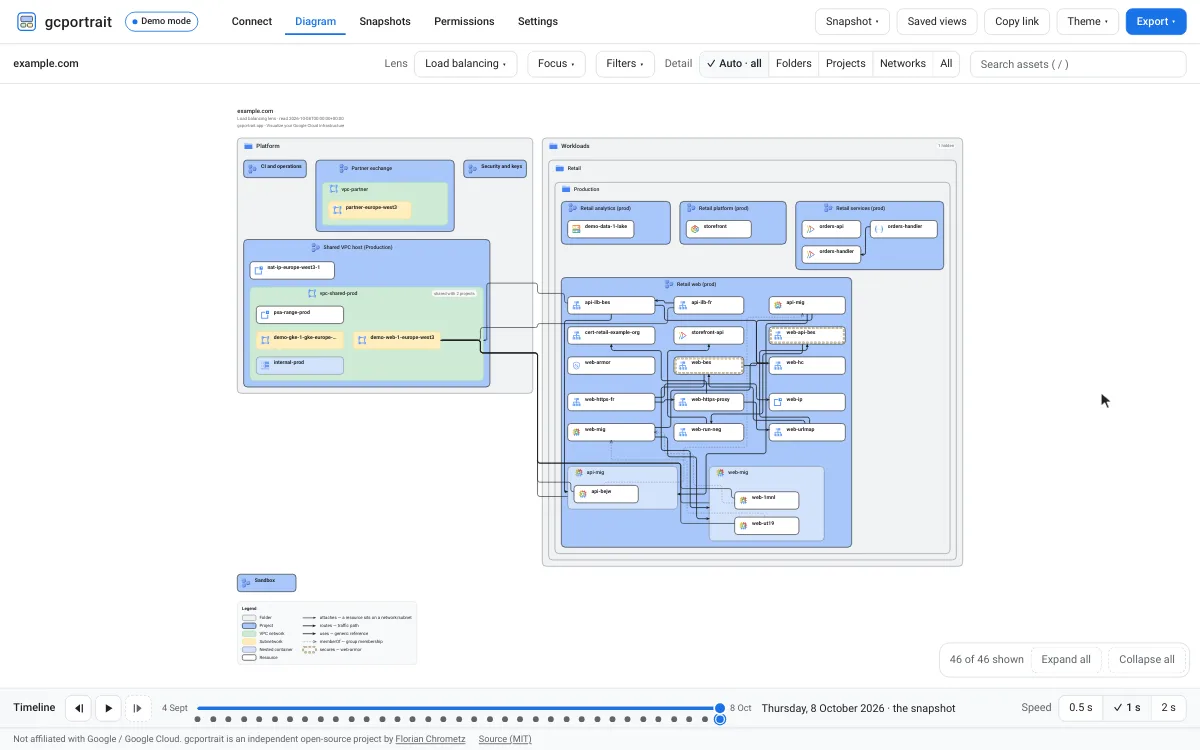Click the CI and operations project icon
This screenshot has height=750, width=1200.
254,167
